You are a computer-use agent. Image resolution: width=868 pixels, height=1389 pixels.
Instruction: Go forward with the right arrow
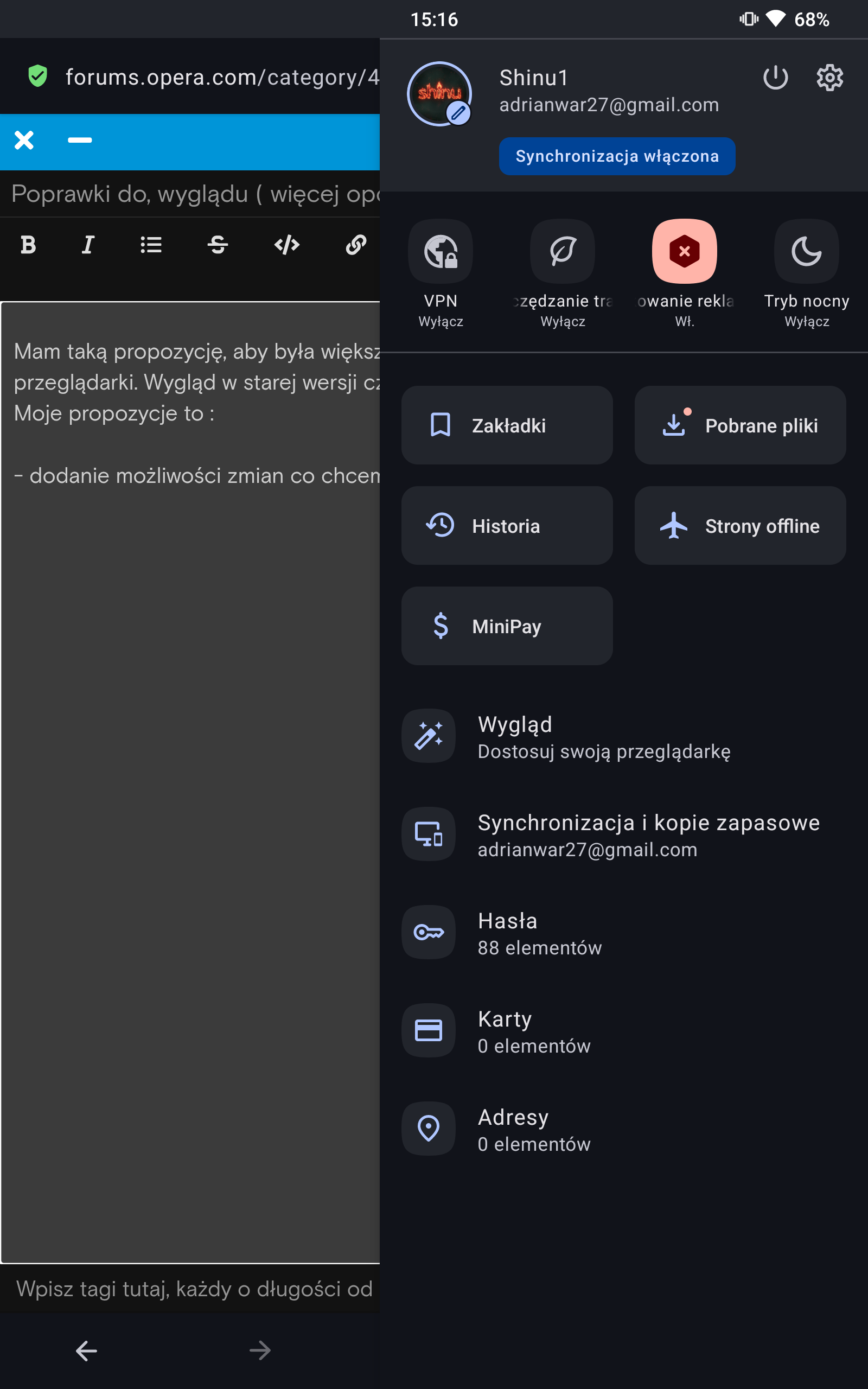260,1350
